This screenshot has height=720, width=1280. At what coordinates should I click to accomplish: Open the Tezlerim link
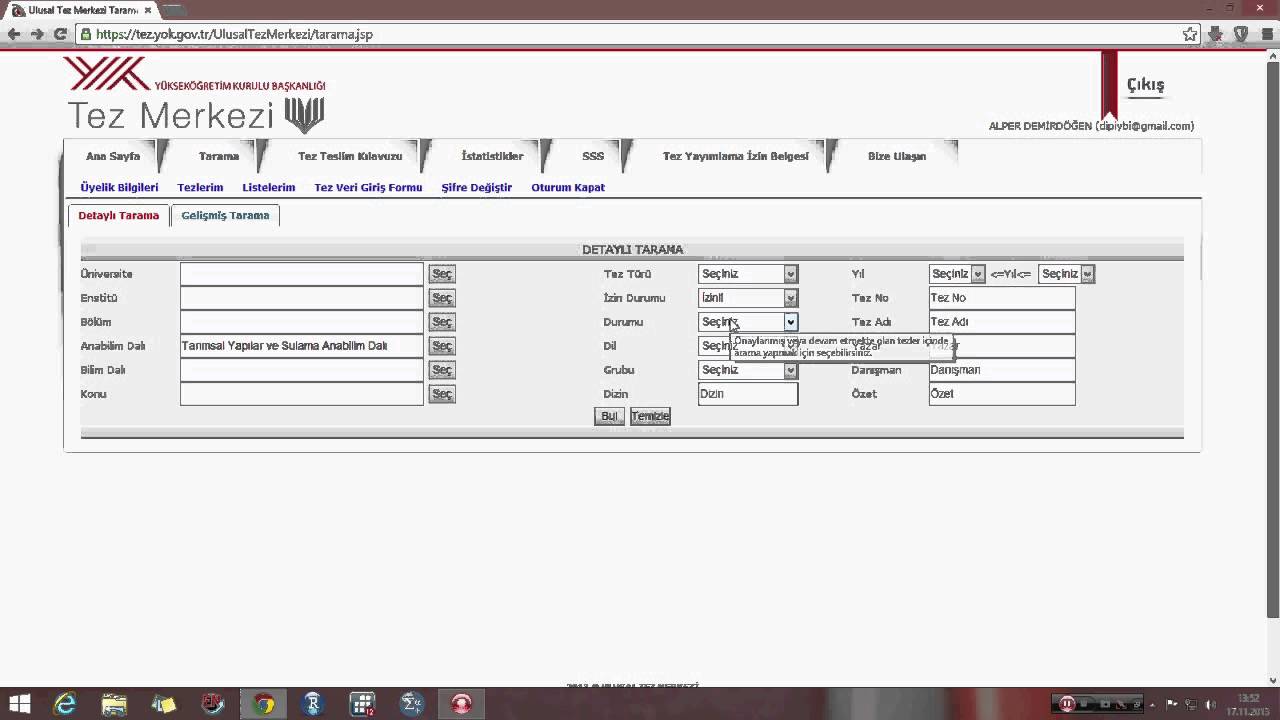[x=200, y=187]
